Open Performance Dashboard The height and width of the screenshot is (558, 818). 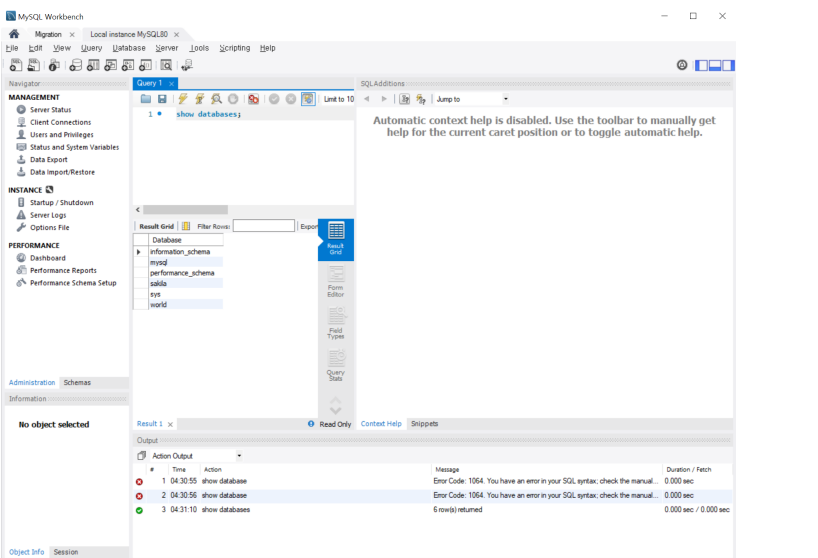[x=47, y=258]
